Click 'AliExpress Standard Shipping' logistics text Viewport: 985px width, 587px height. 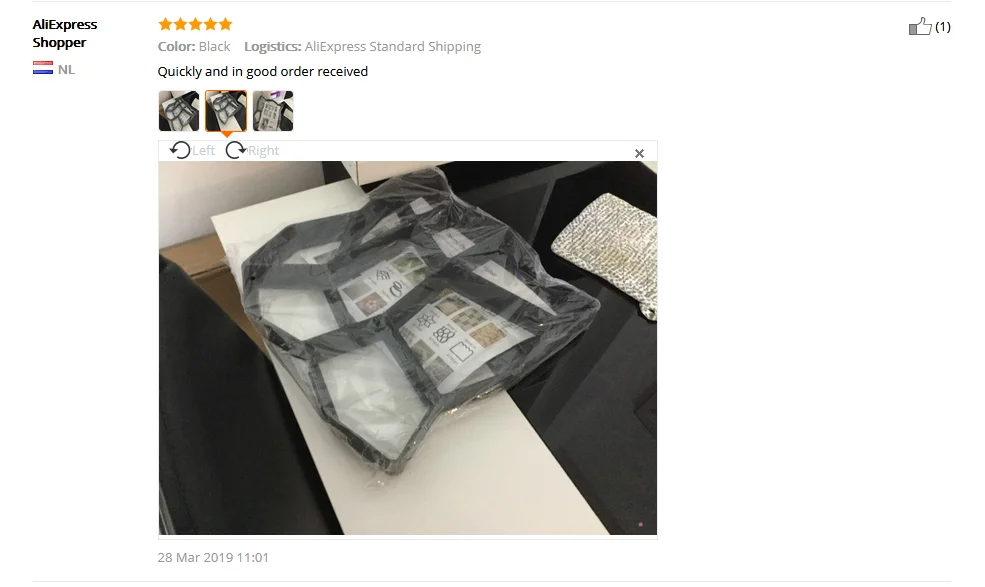click(x=393, y=47)
